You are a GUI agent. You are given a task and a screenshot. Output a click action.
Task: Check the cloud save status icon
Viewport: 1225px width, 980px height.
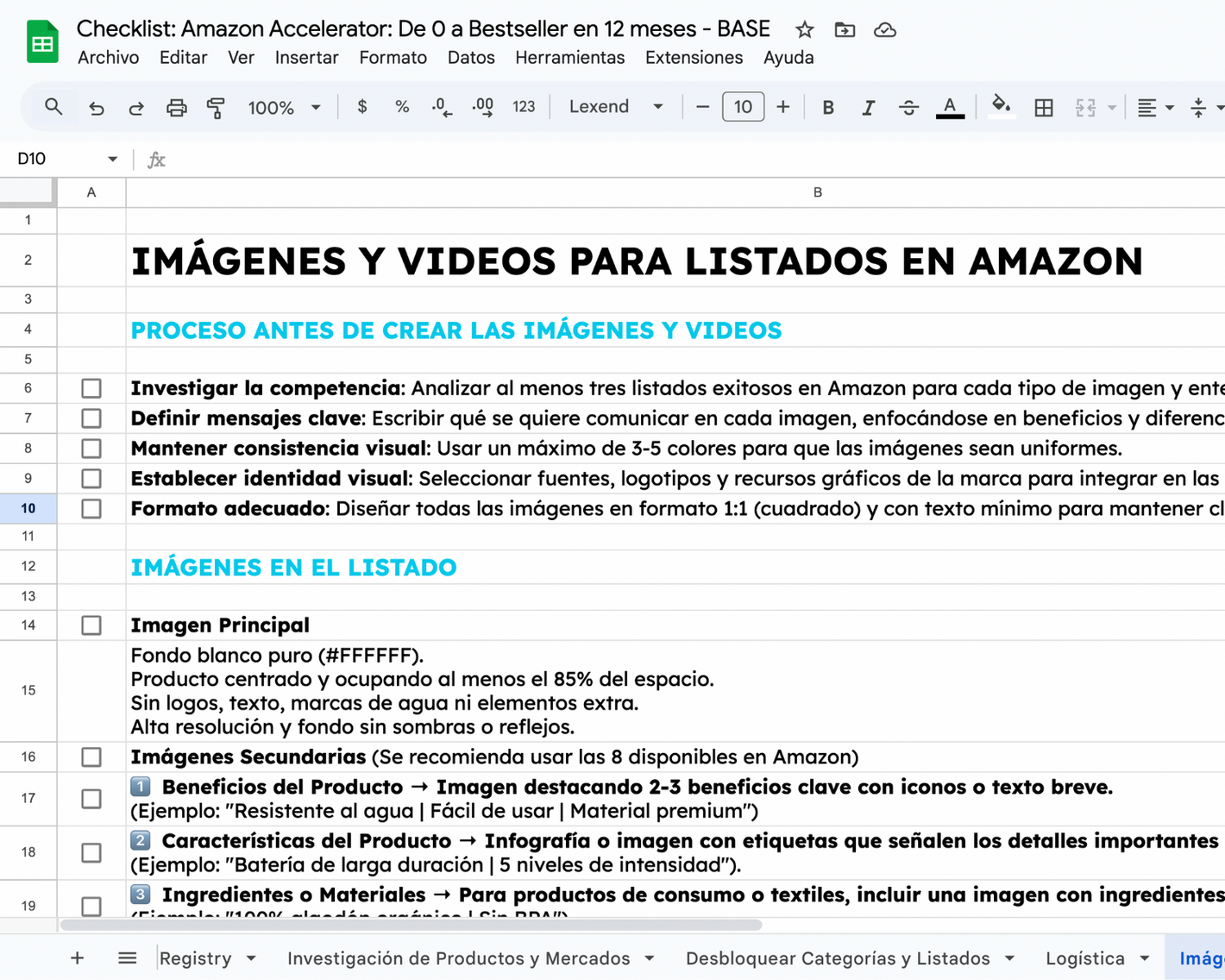[884, 30]
